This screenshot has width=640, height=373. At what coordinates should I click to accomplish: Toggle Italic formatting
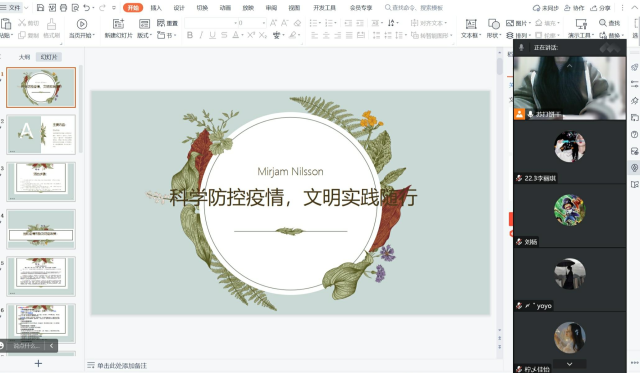[201, 35]
